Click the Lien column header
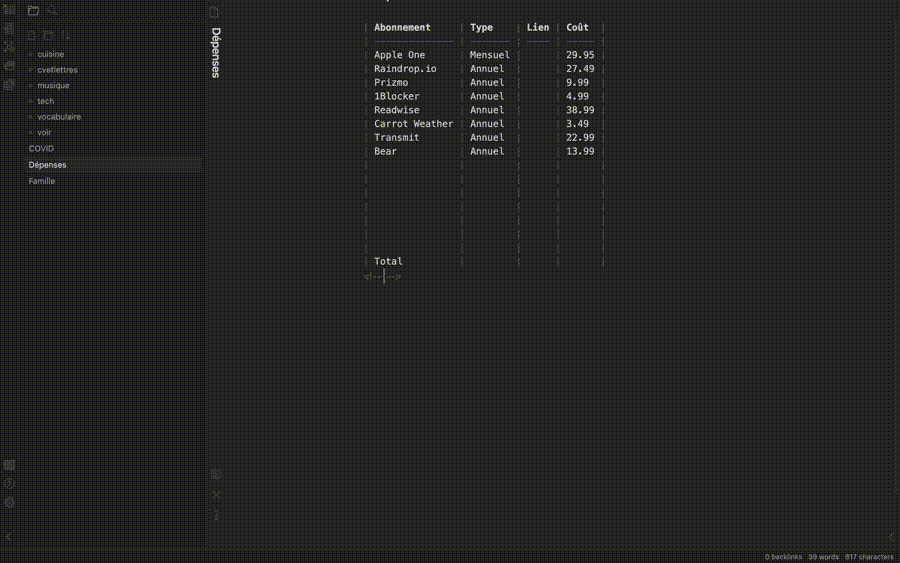Image resolution: width=900 pixels, height=563 pixels. pyautogui.click(x=538, y=28)
